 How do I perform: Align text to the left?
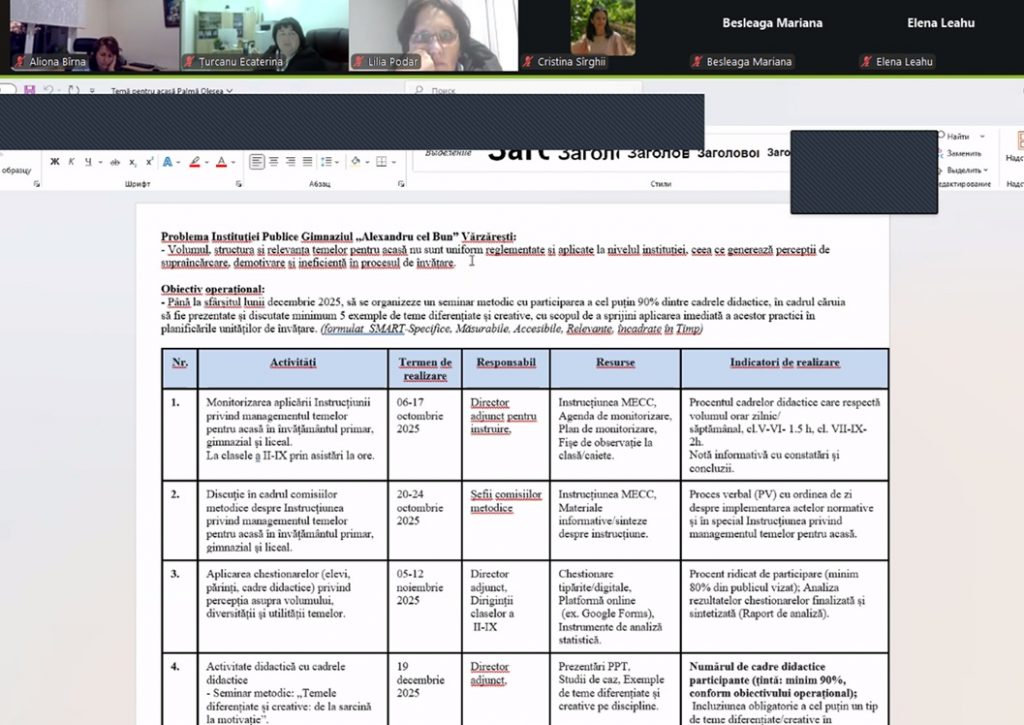click(x=257, y=162)
